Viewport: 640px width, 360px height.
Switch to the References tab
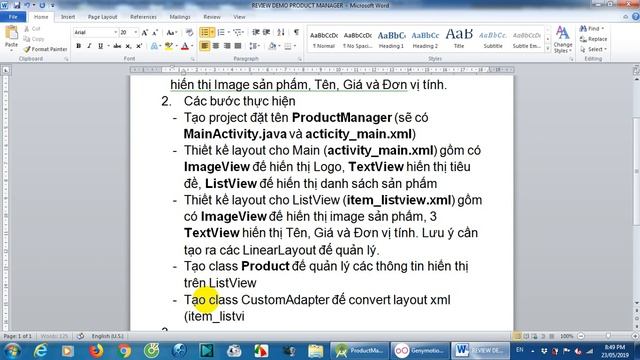pos(143,17)
